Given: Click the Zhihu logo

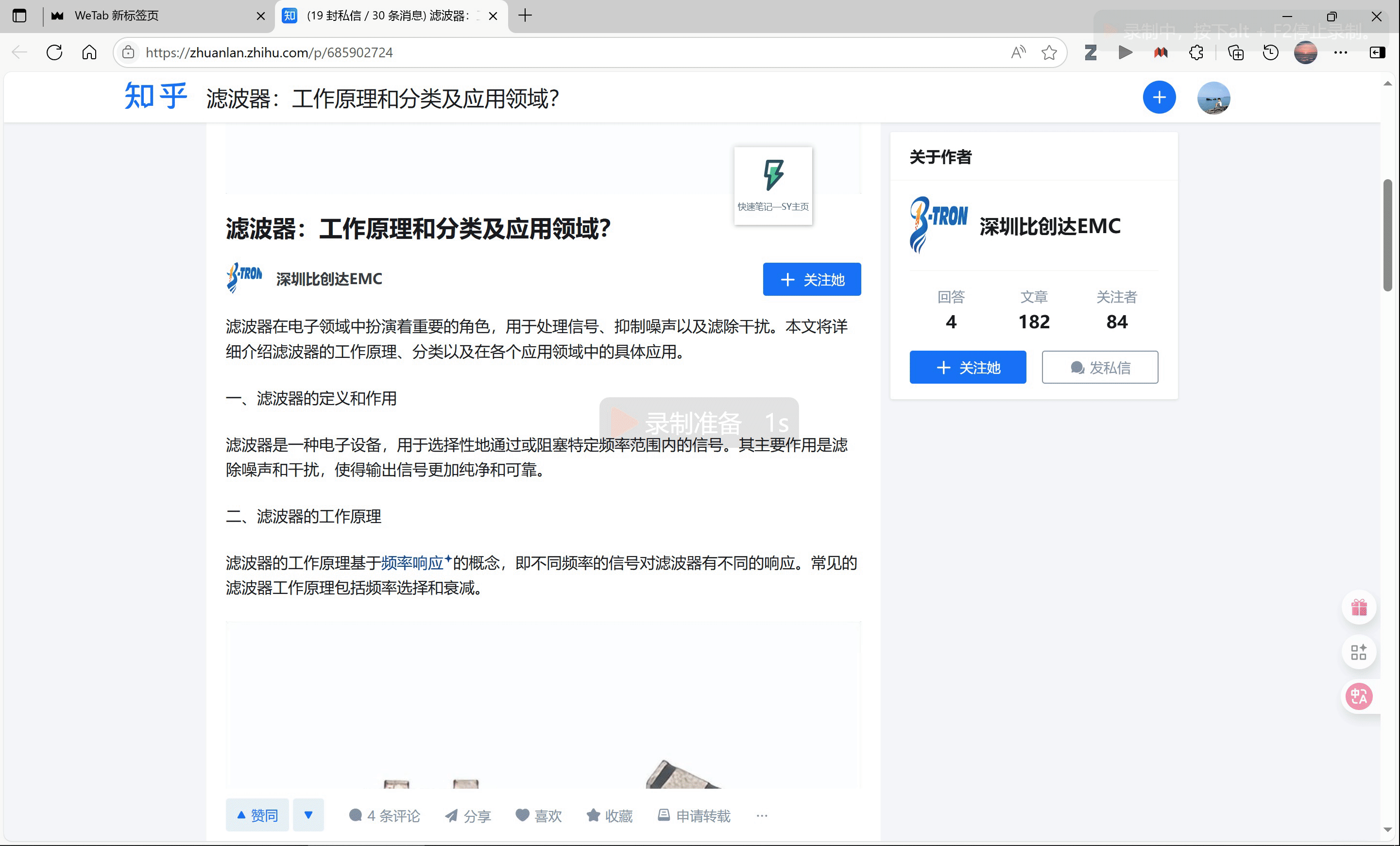Looking at the screenshot, I should 155,97.
